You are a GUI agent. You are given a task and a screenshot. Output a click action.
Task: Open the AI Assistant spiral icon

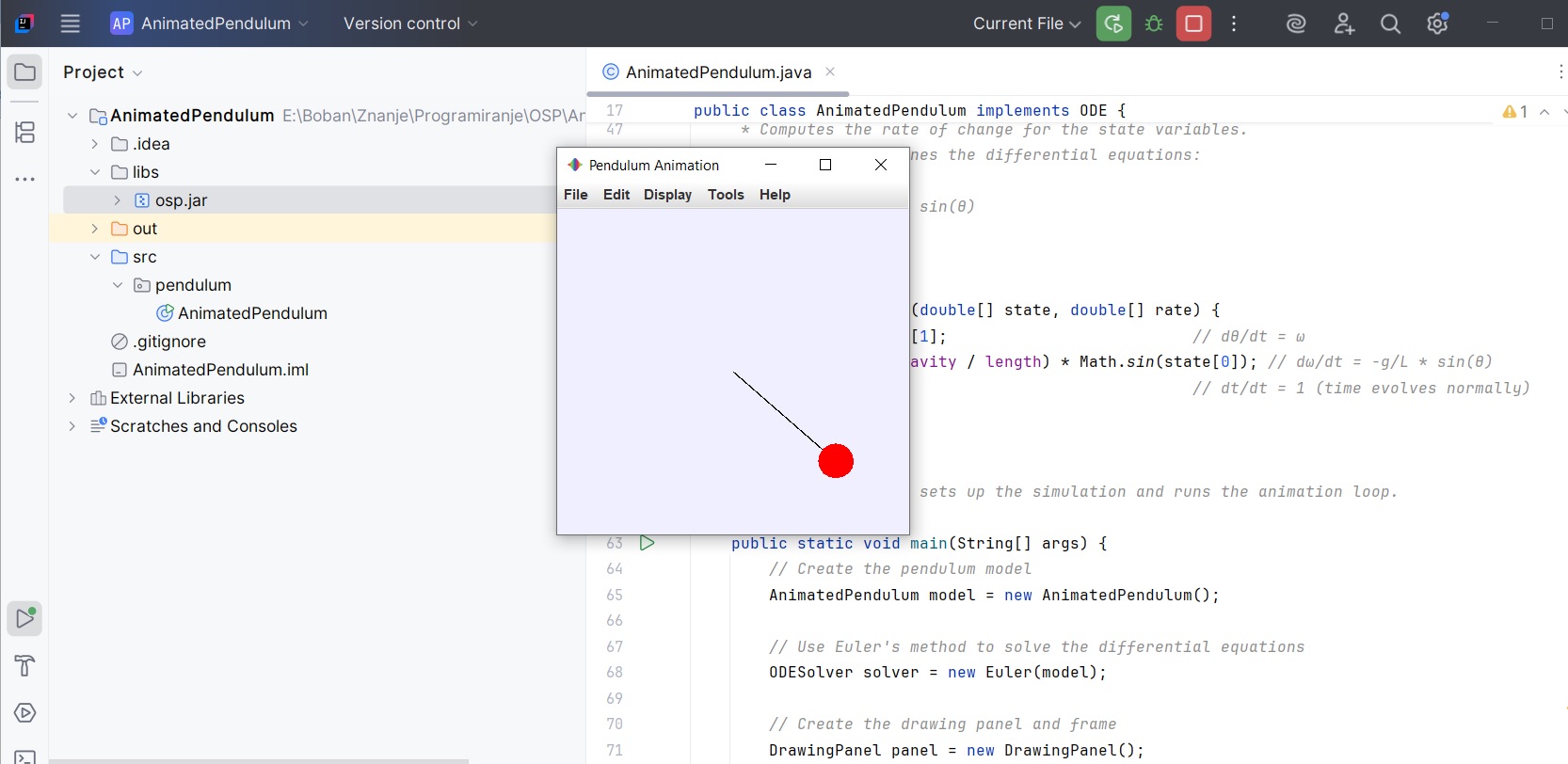[1296, 24]
